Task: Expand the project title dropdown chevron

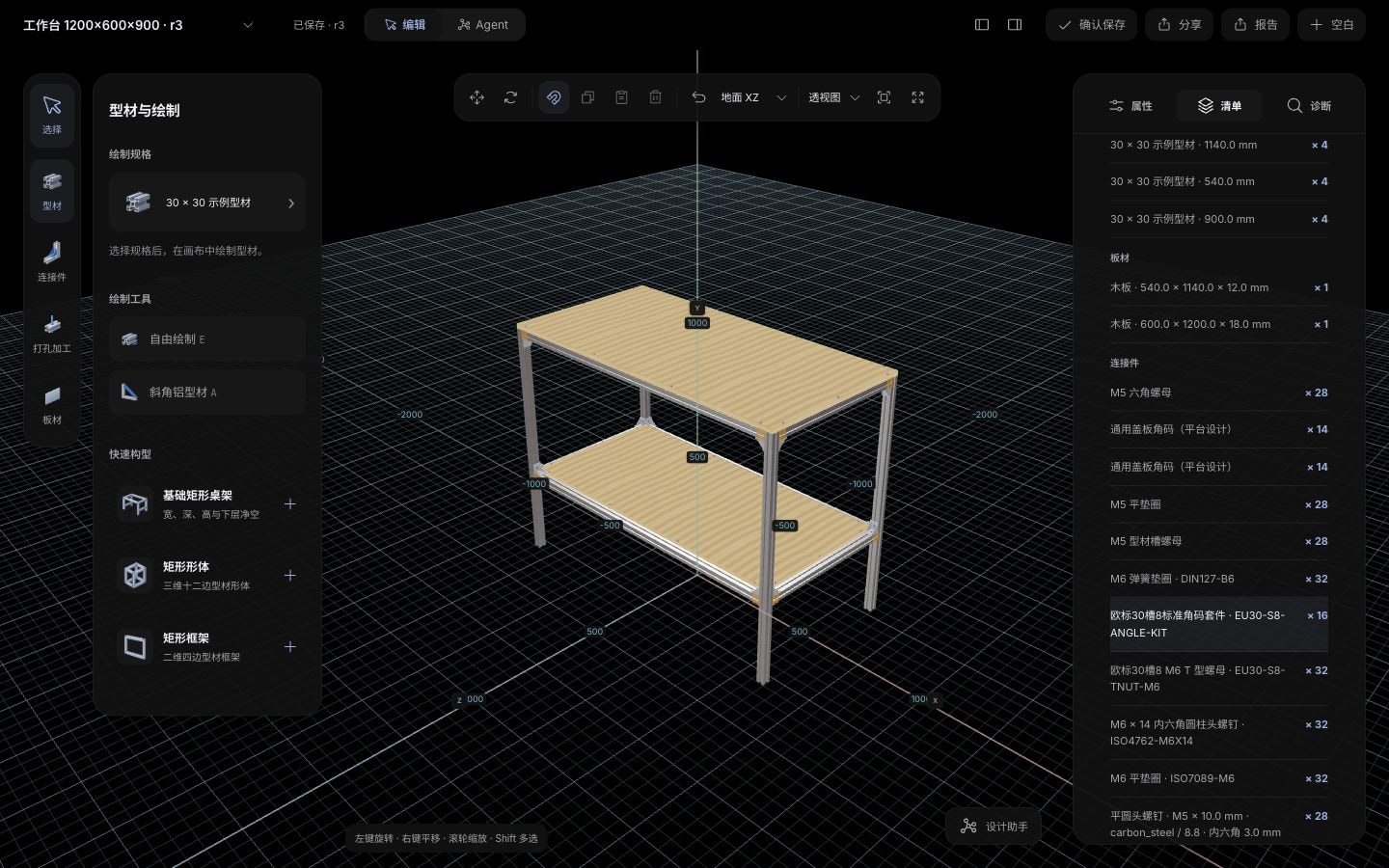Action: coord(248,25)
